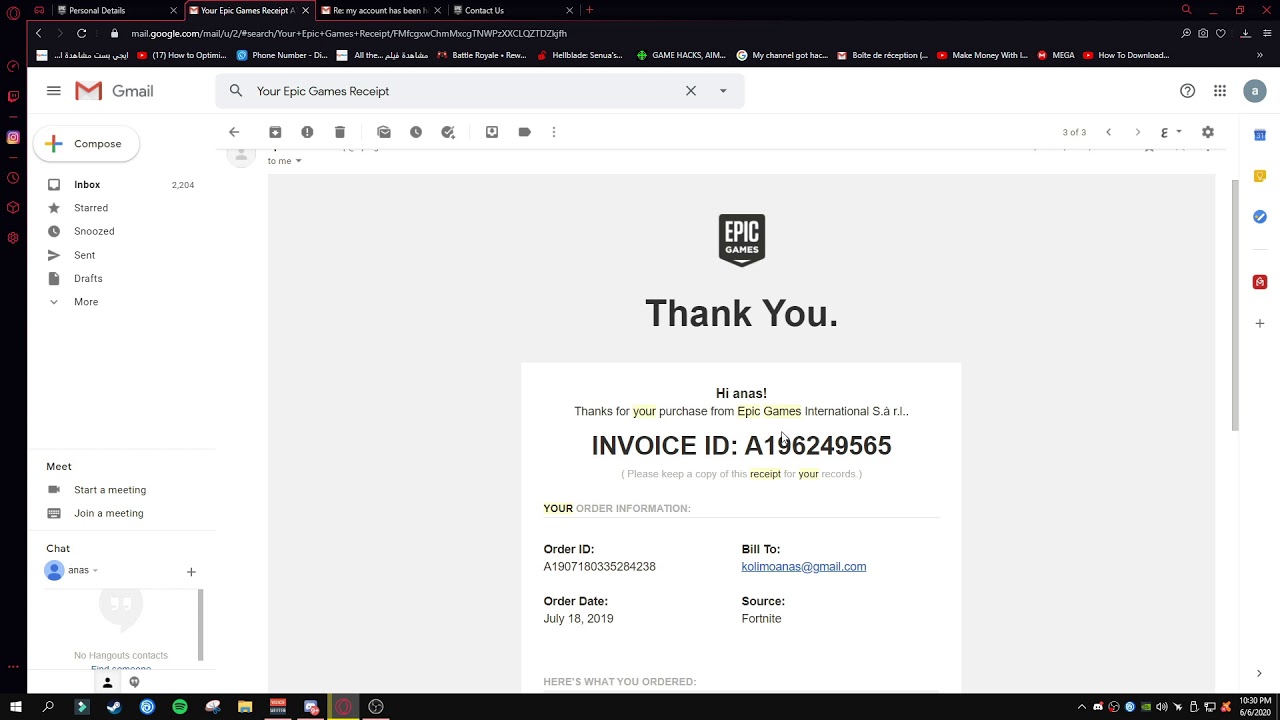
Task: Open the anas chat status dropdown
Action: [95, 570]
